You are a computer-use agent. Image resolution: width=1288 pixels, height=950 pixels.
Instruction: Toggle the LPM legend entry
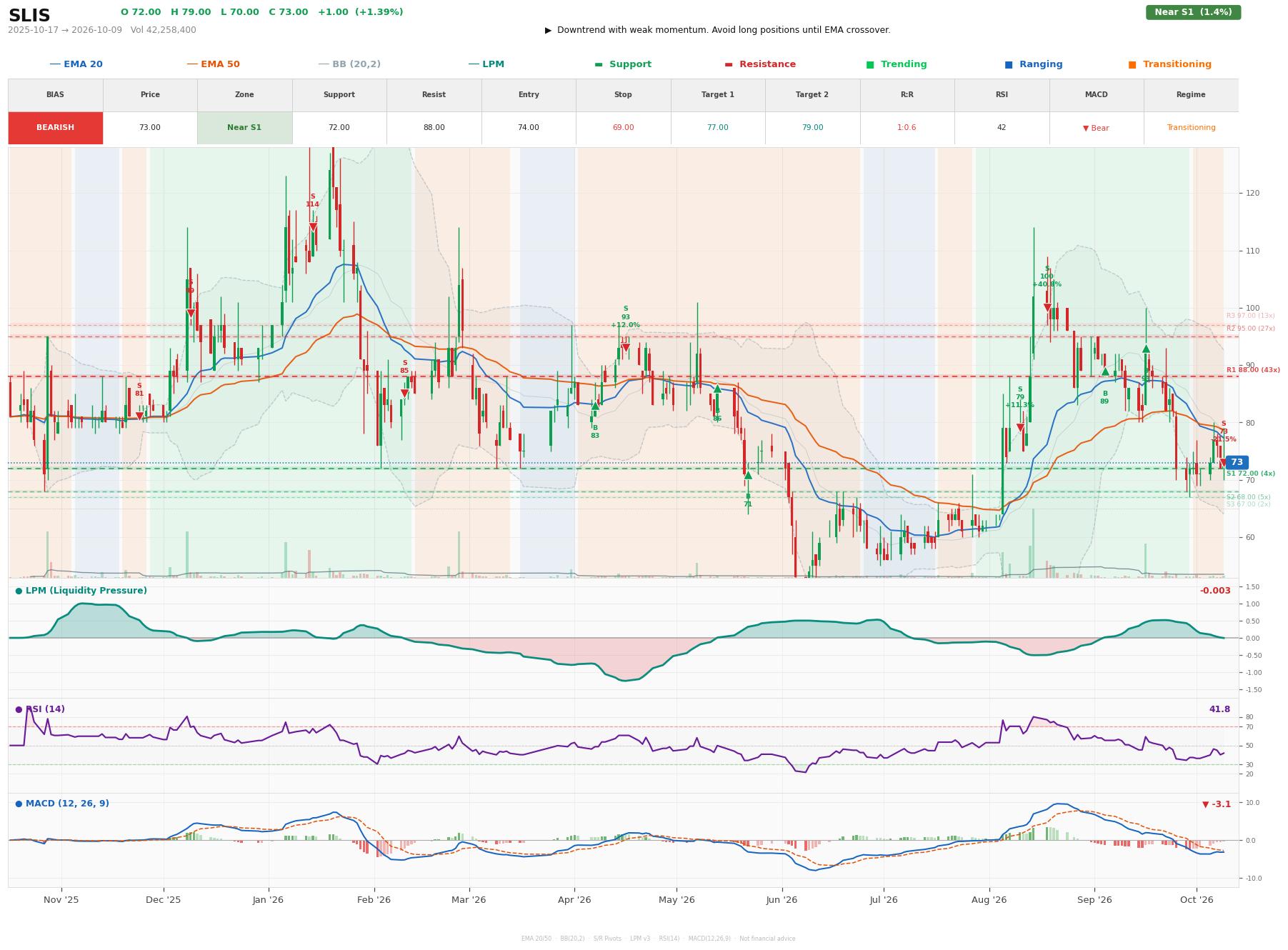(x=486, y=64)
